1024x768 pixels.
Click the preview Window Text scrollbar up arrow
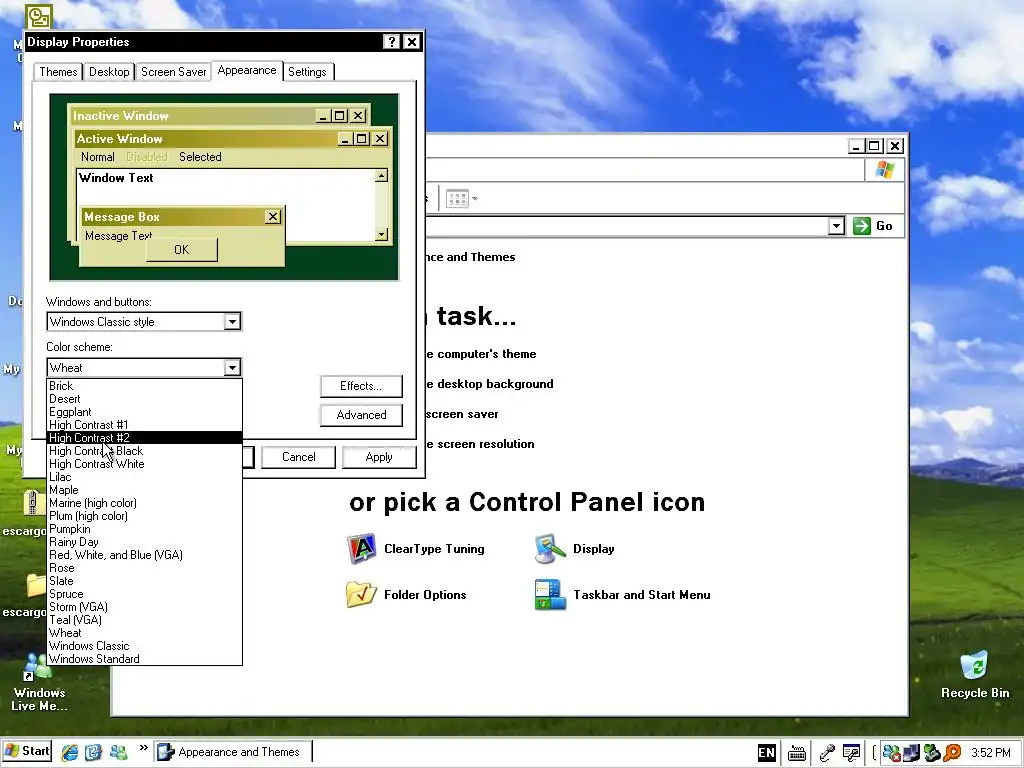[381, 176]
